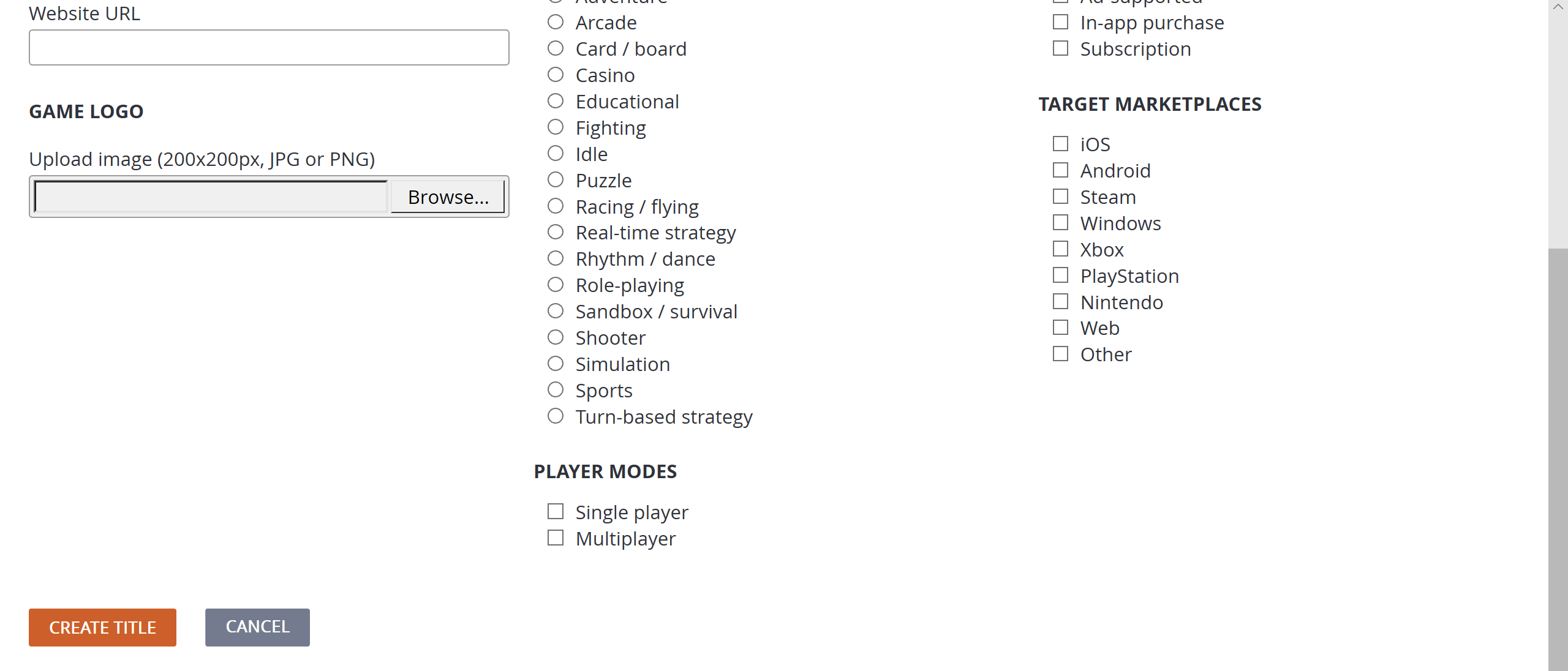Check the Xbox target marketplace
The image size is (1568, 671).
tap(1061, 249)
